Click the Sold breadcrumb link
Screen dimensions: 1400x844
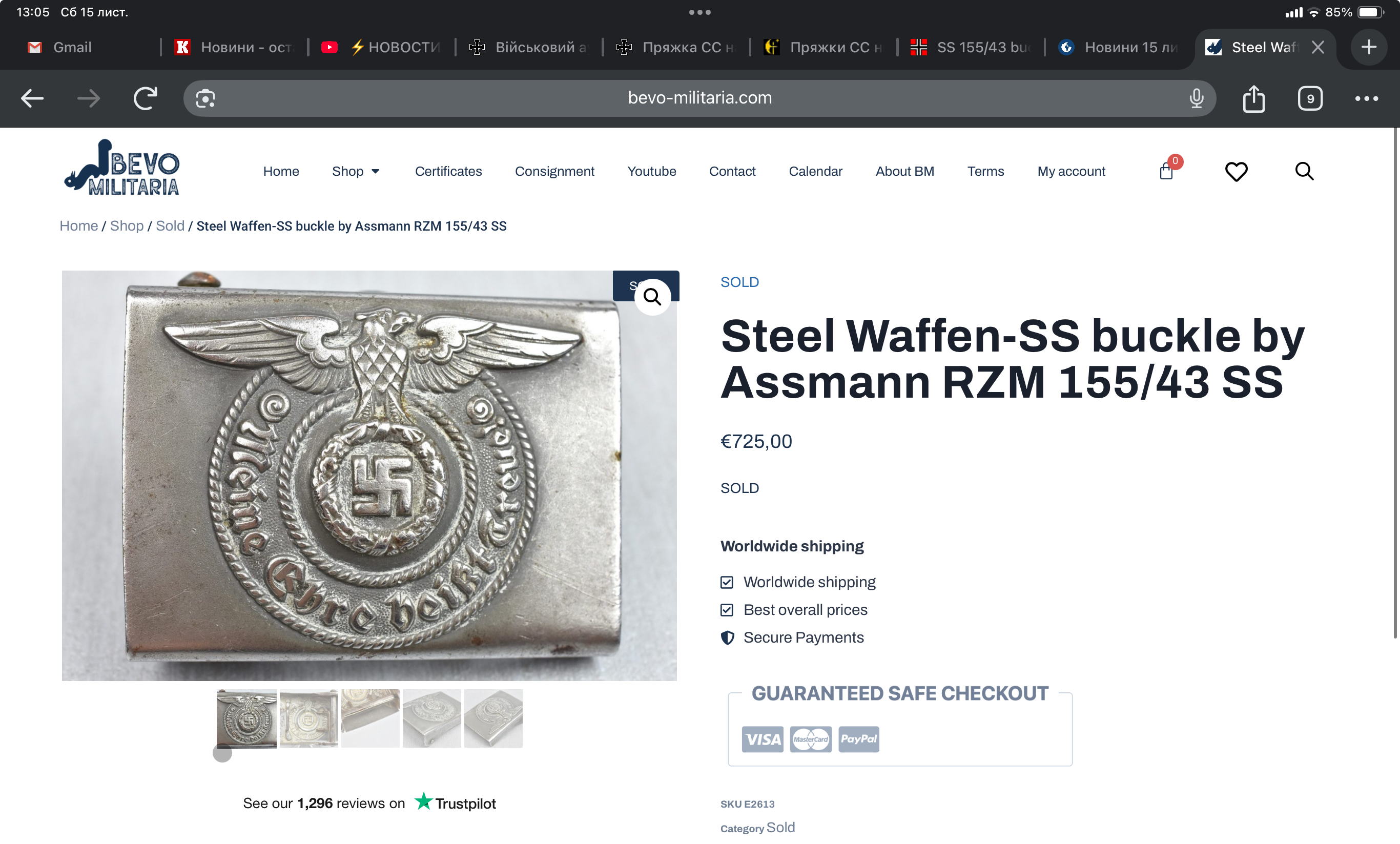coord(170,225)
